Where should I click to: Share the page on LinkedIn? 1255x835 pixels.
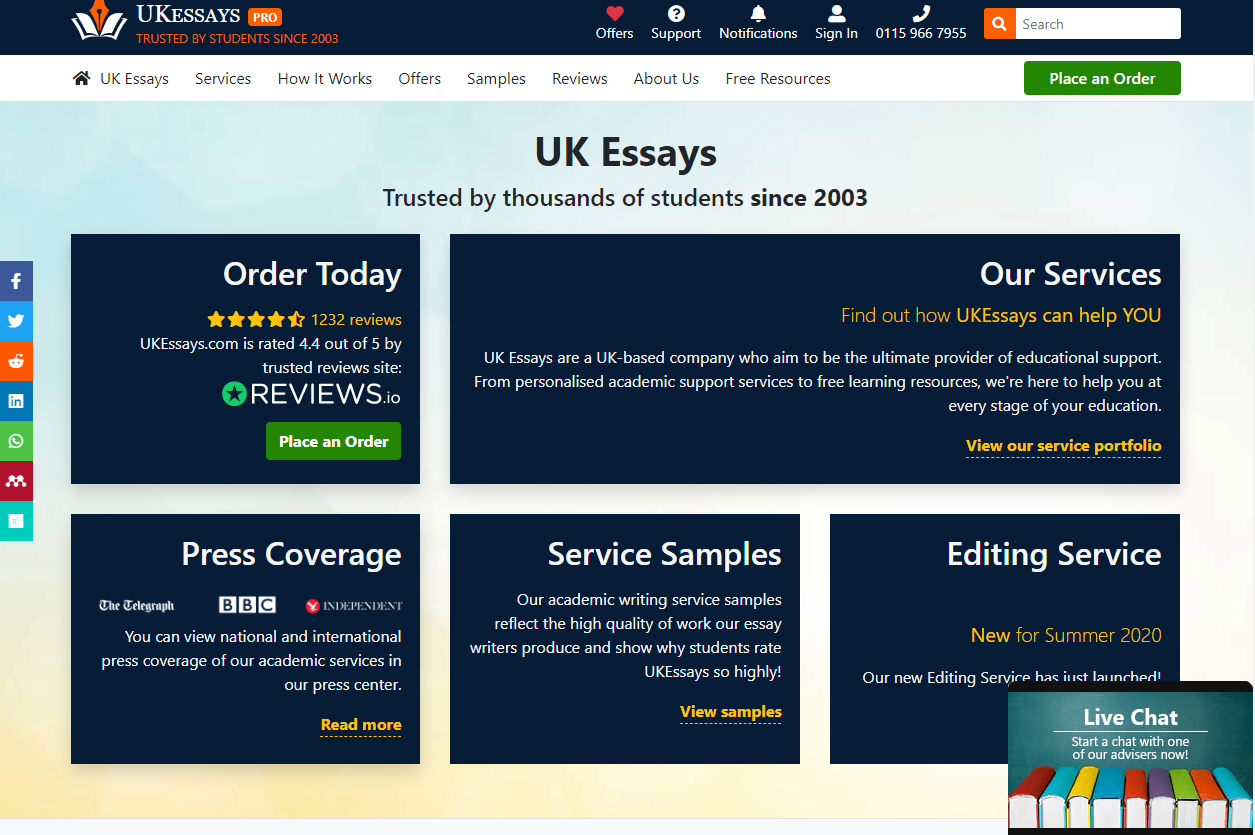click(x=16, y=401)
